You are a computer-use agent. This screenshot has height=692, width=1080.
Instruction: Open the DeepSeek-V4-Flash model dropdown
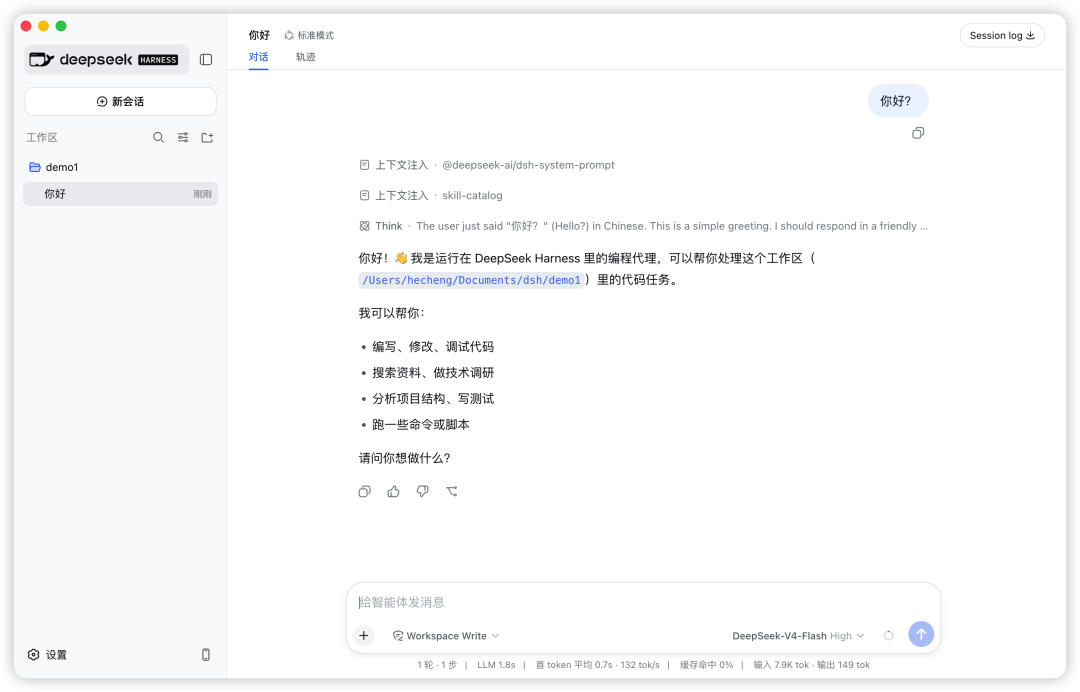pyautogui.click(x=798, y=636)
